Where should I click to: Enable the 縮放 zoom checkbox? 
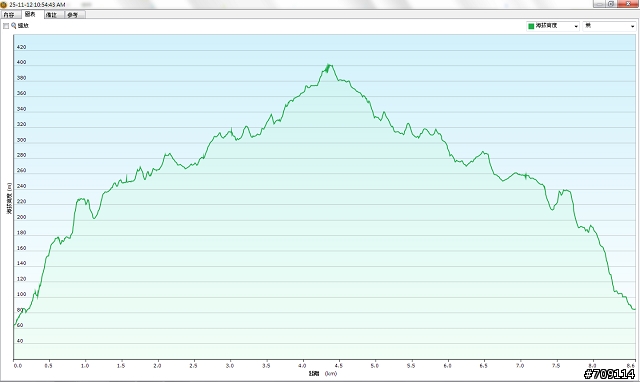[6, 26]
